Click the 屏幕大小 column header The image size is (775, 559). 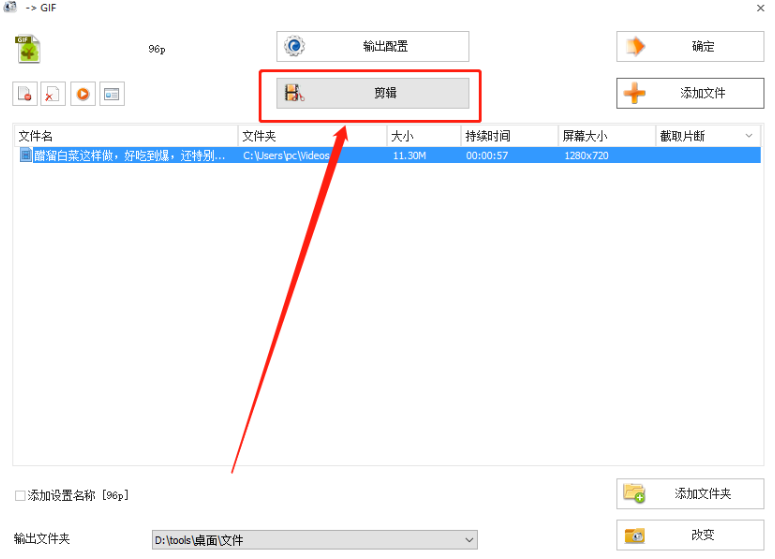607,136
